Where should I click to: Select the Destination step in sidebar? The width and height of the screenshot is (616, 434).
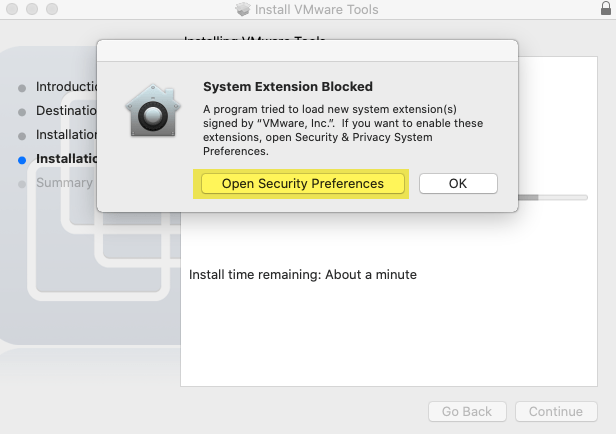(66, 110)
